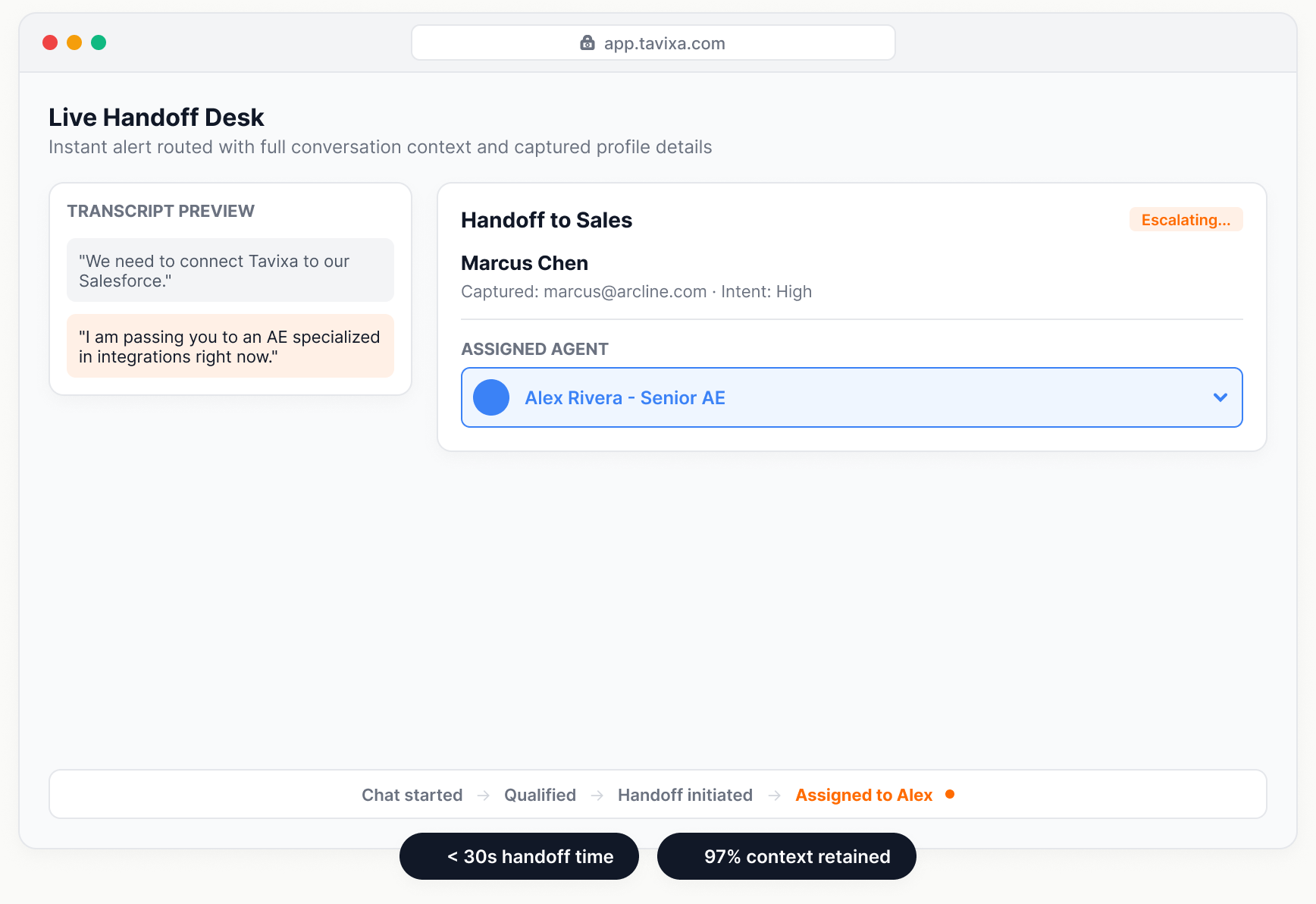The height and width of the screenshot is (904, 1316).
Task: Click the orange AE handoff transcript message
Action: pos(230,347)
